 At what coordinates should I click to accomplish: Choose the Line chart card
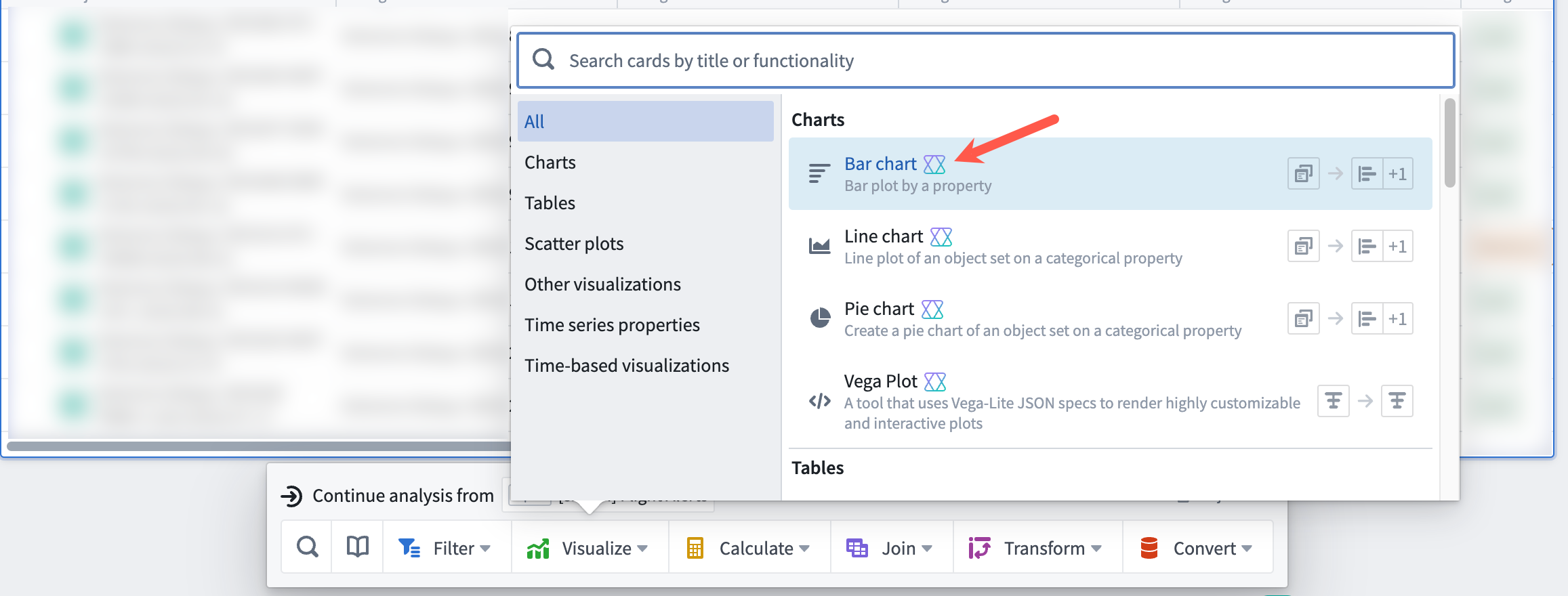pyautogui.click(x=1110, y=247)
